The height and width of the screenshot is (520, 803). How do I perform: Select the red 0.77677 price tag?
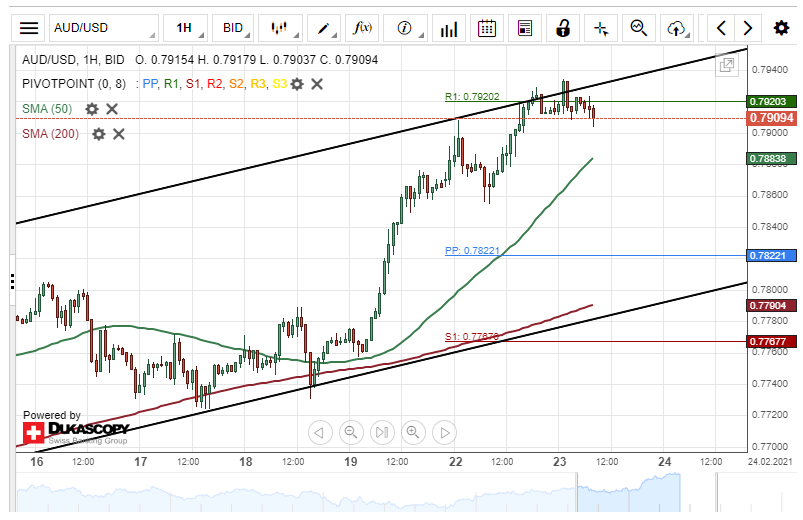coord(772,341)
